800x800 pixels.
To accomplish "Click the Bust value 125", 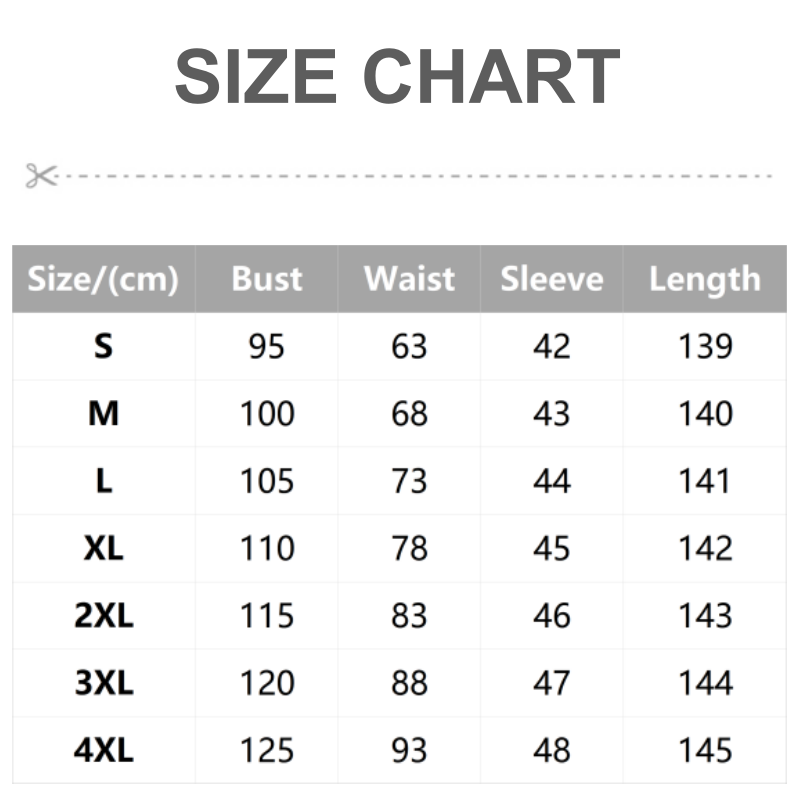I will [x=267, y=750].
